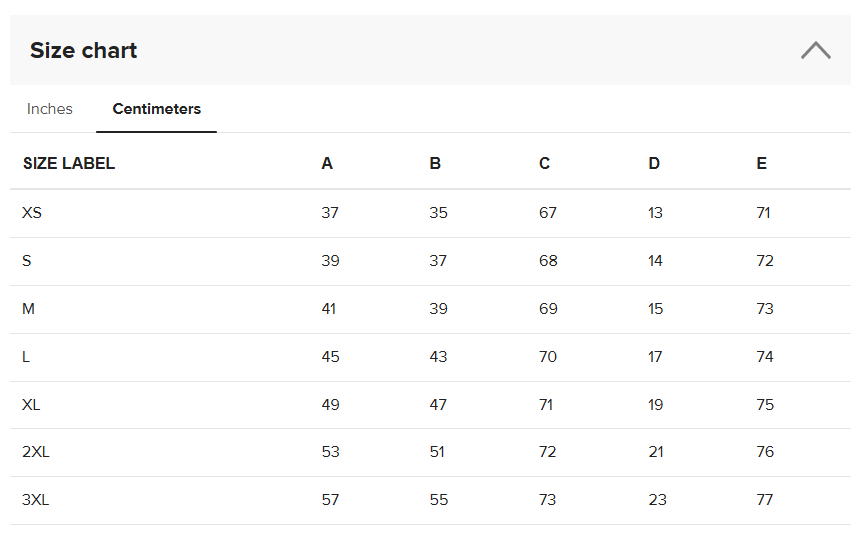This screenshot has height=547, width=860.
Task: Select the S size row label
Action: tap(27, 261)
